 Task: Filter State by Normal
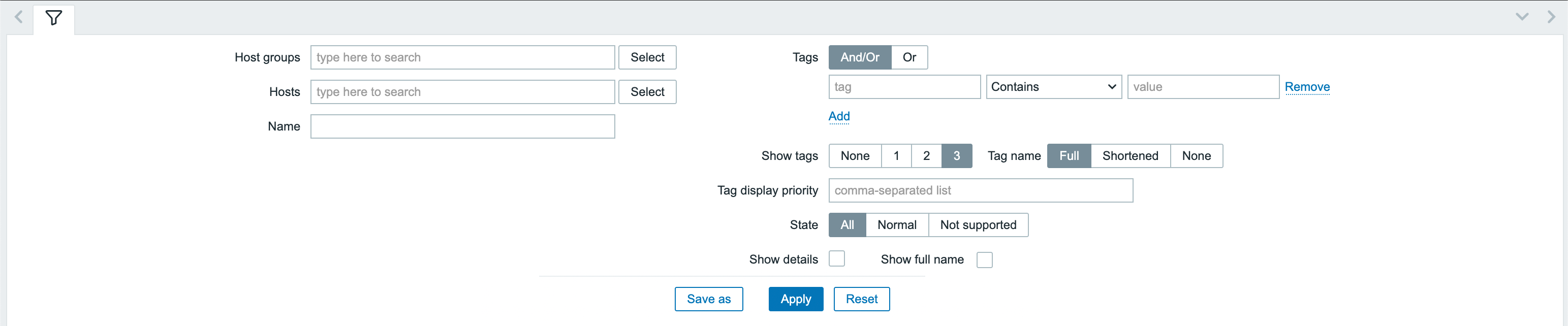[897, 225]
